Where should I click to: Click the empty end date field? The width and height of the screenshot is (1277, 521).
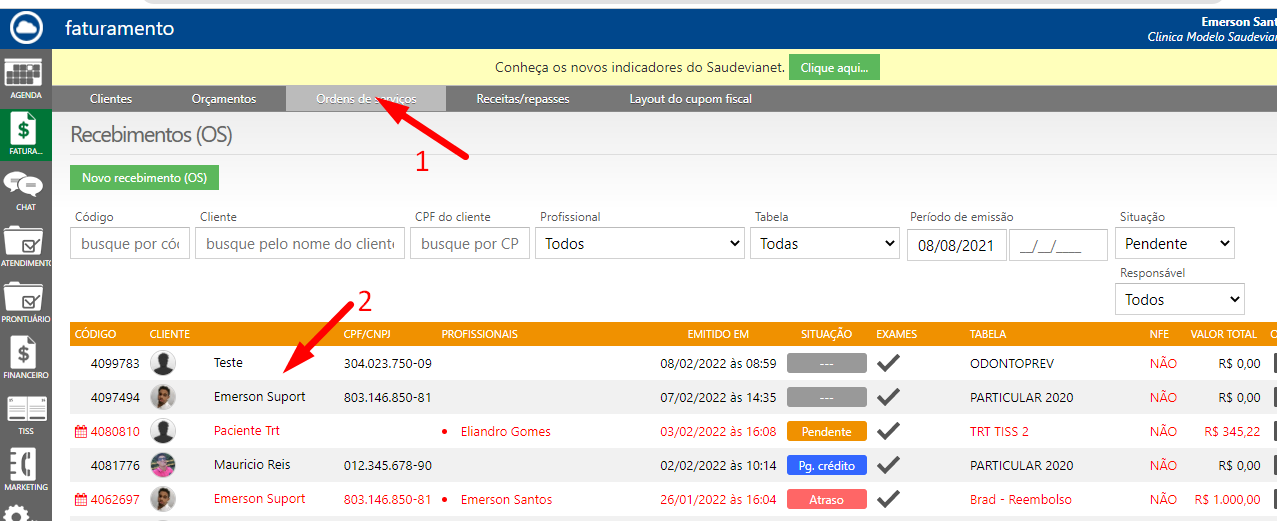pos(1059,244)
